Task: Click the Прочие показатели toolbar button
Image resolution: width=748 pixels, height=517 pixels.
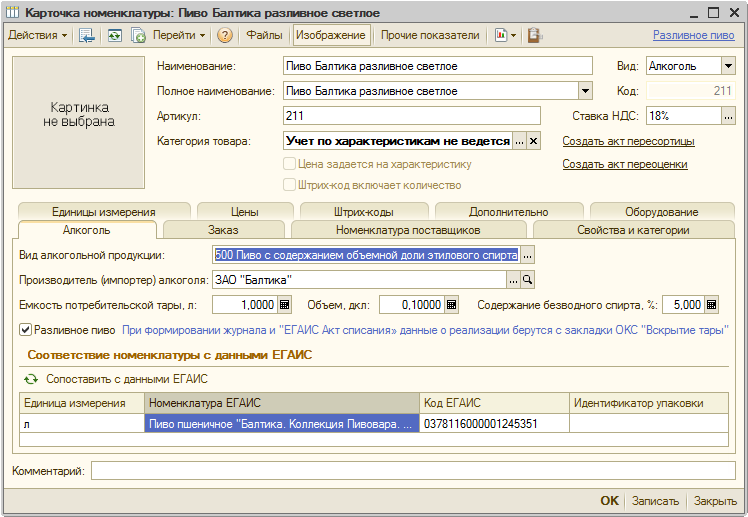Action: tap(430, 35)
